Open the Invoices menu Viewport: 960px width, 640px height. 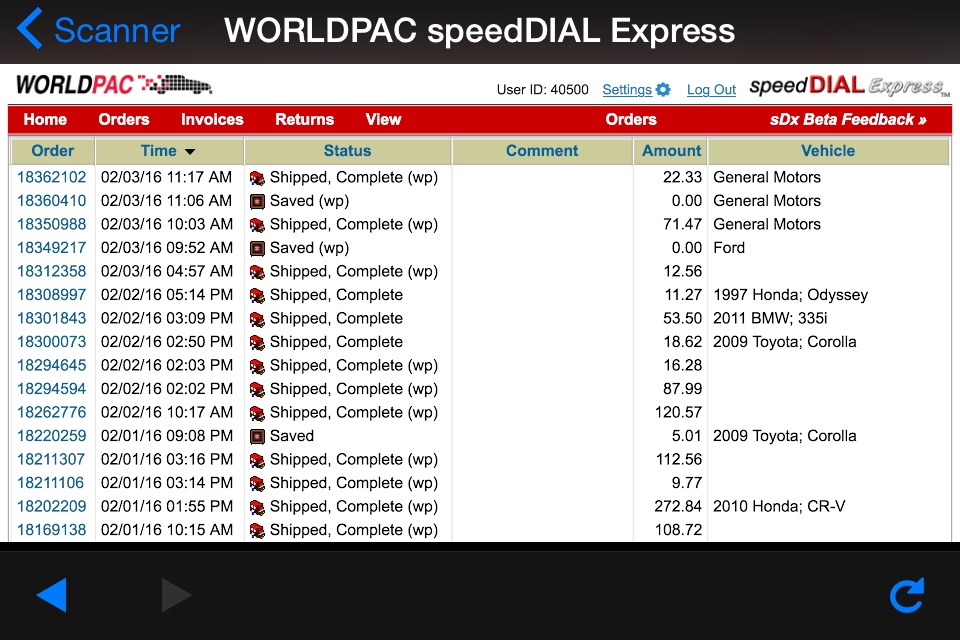[212, 119]
